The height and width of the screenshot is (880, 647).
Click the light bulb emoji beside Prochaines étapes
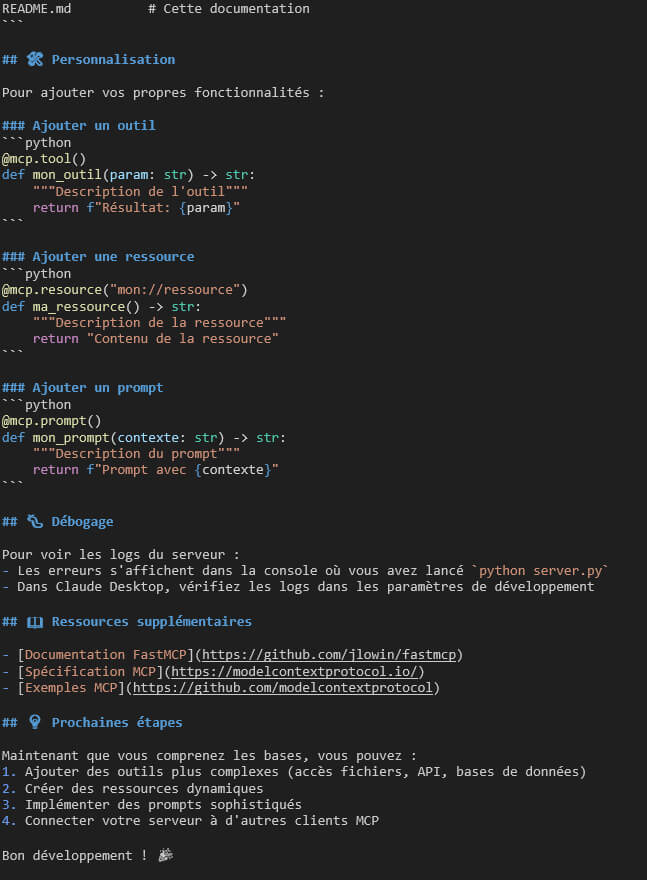coord(35,723)
